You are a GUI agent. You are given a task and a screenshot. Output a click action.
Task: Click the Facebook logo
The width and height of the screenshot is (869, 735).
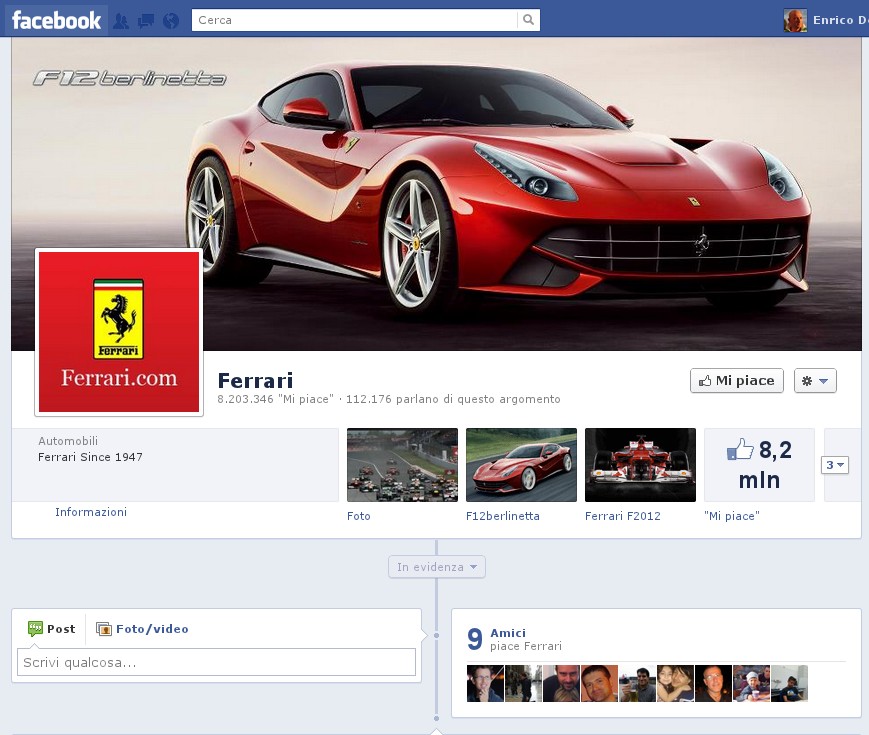click(57, 21)
